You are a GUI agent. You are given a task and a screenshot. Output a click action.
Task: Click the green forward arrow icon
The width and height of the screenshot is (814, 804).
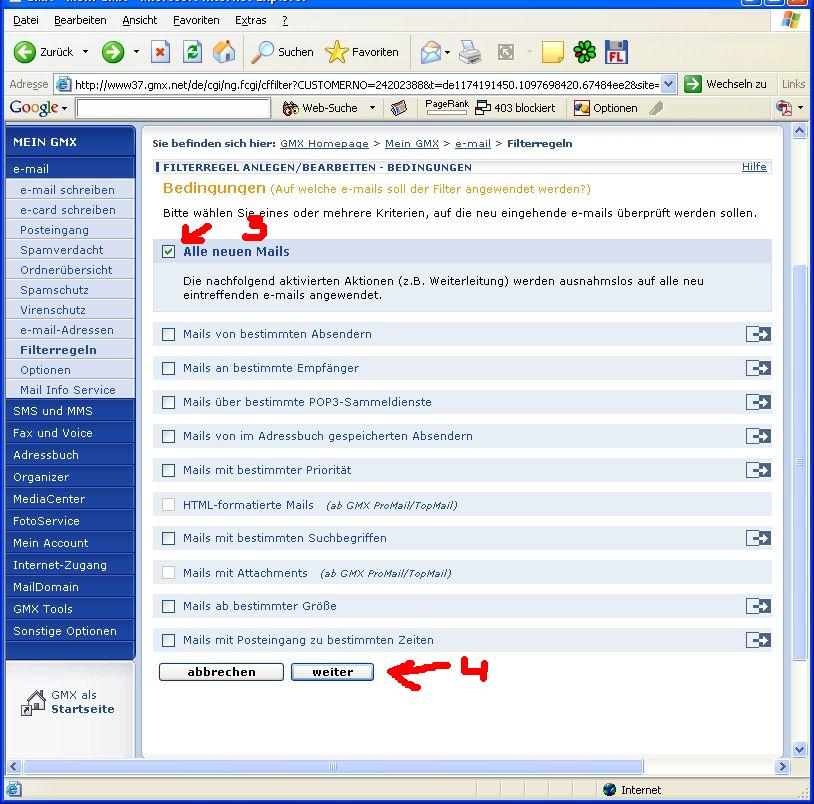point(113,52)
